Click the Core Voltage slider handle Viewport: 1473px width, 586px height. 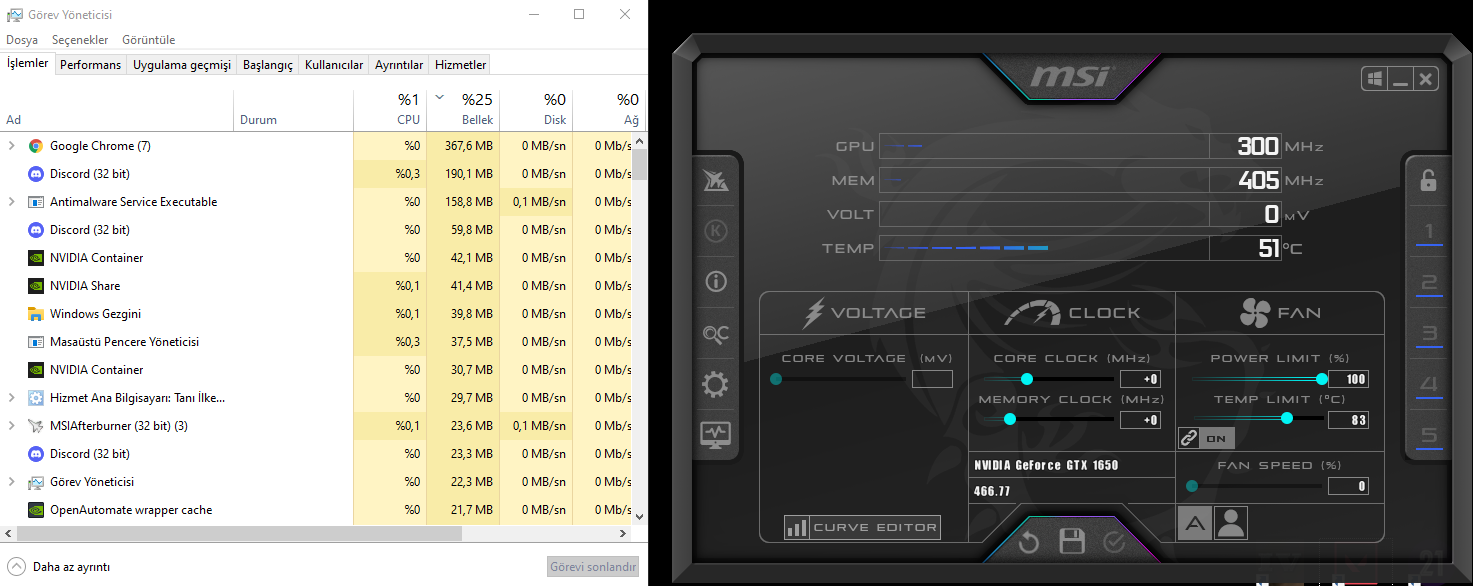[776, 379]
